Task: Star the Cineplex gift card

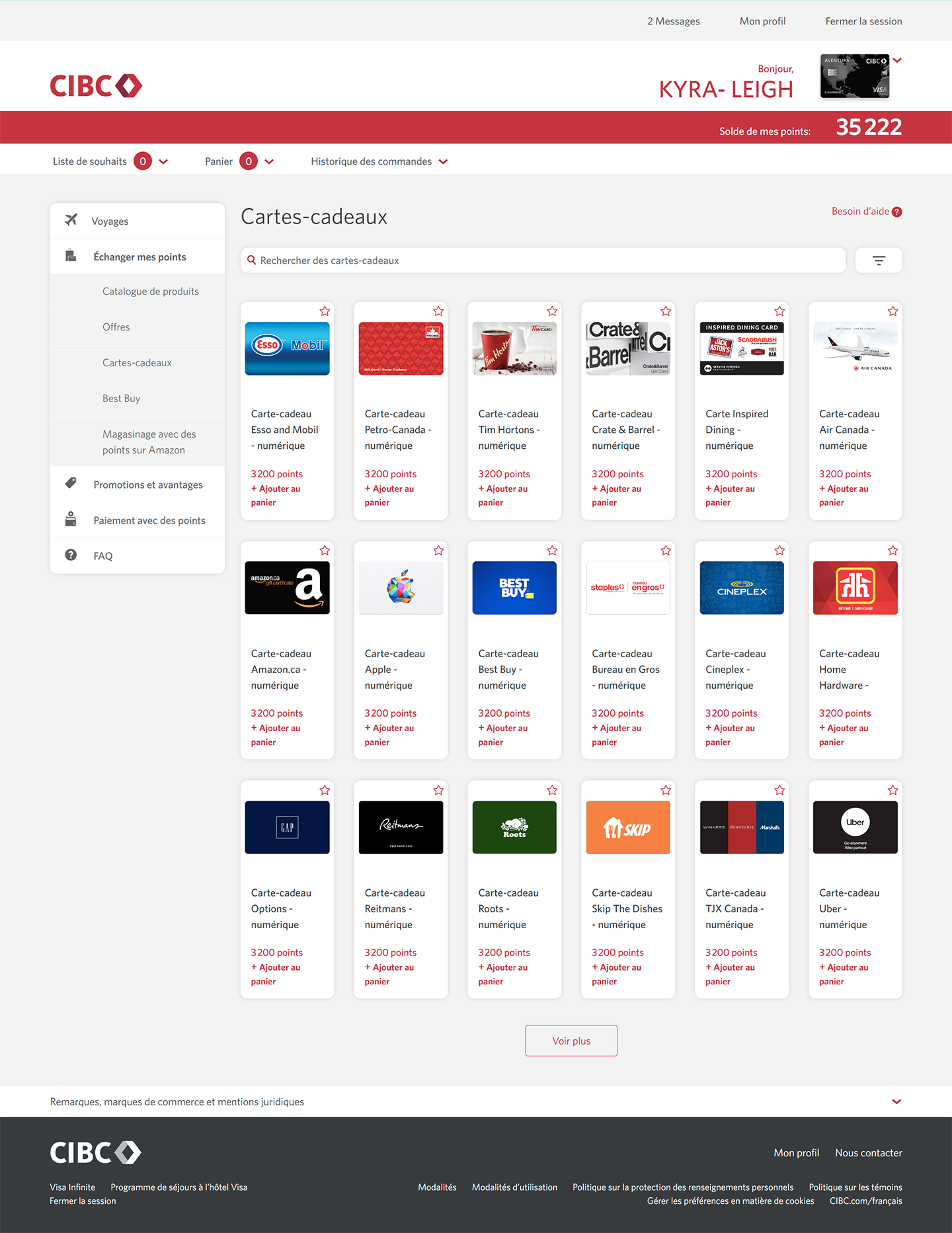Action: [779, 551]
